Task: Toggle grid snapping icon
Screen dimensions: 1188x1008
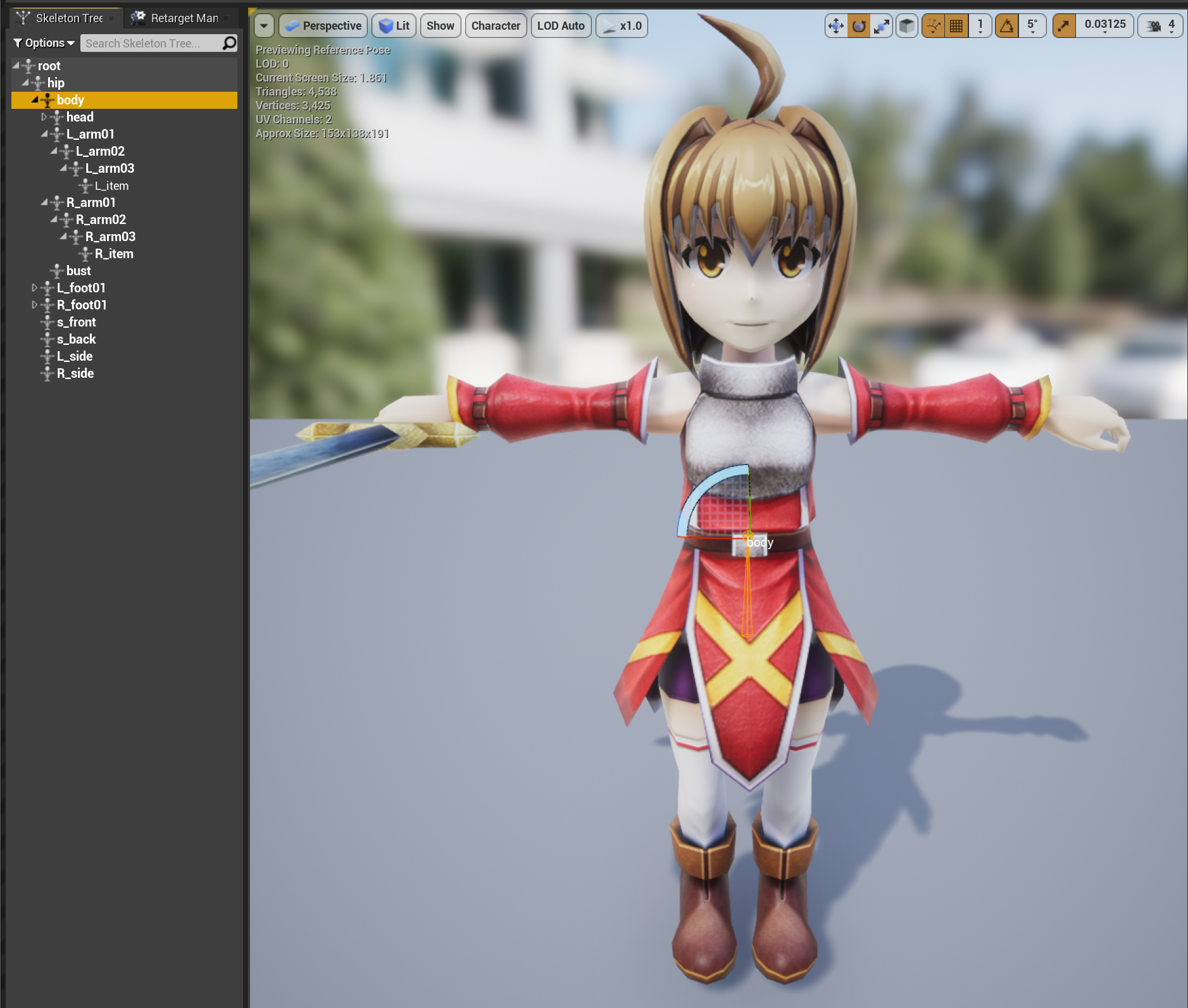Action: pos(956,26)
